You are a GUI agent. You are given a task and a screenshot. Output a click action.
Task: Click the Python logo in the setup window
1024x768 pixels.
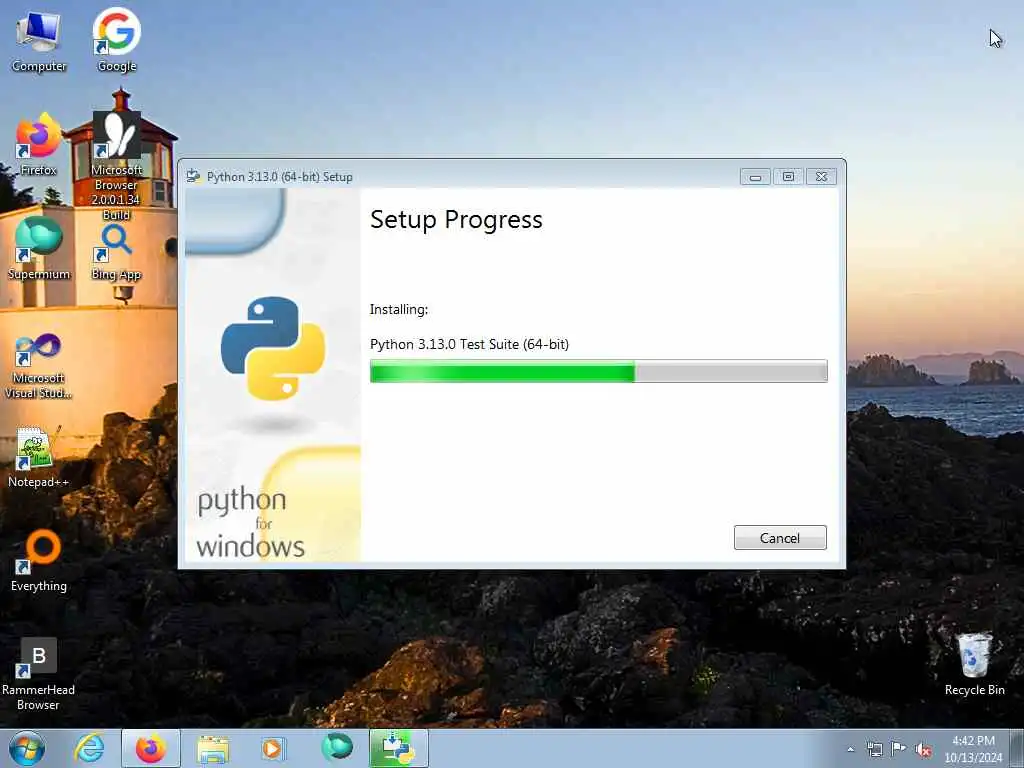(x=273, y=348)
